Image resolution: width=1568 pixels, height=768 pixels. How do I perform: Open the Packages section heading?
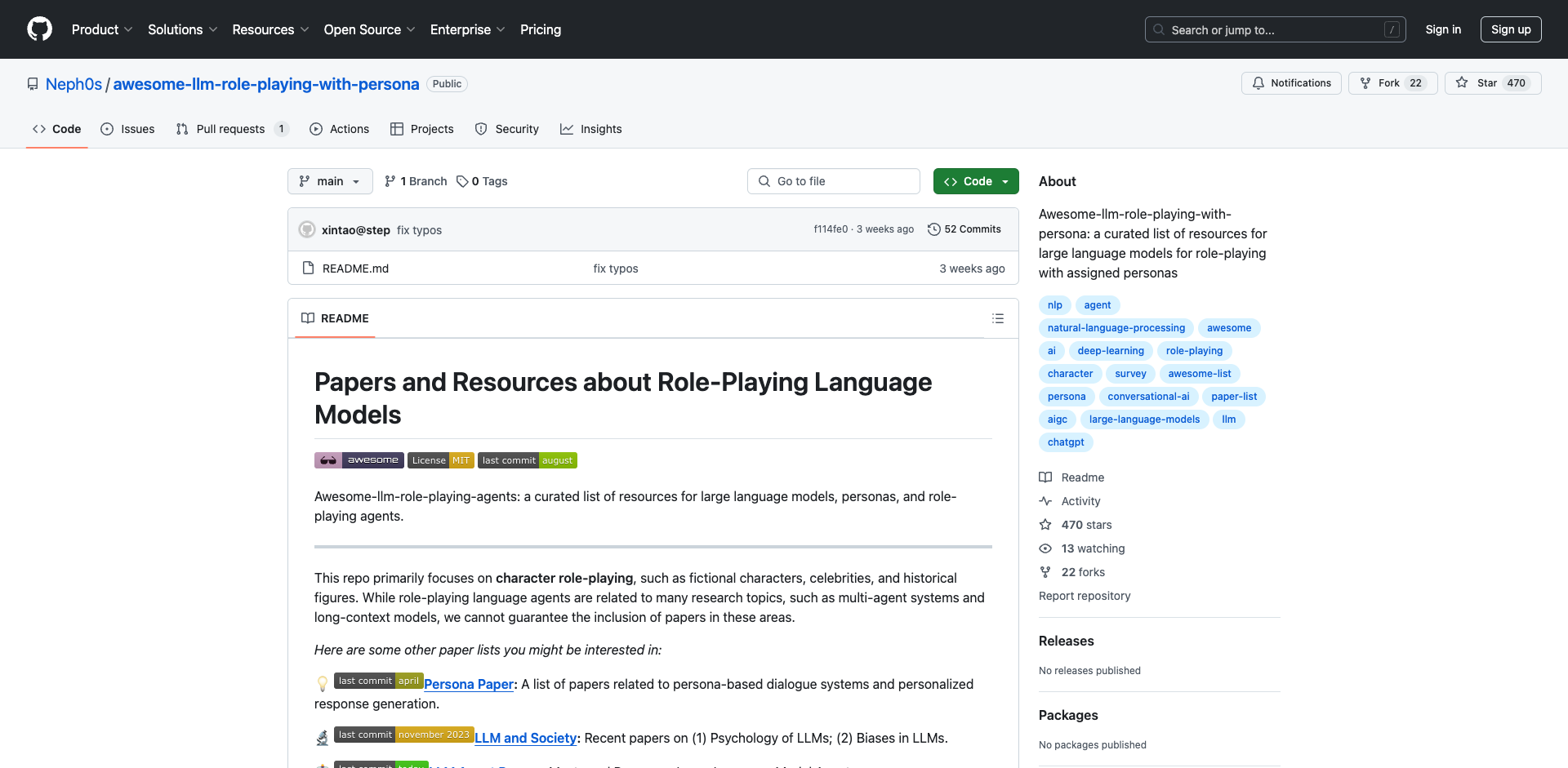tap(1068, 715)
